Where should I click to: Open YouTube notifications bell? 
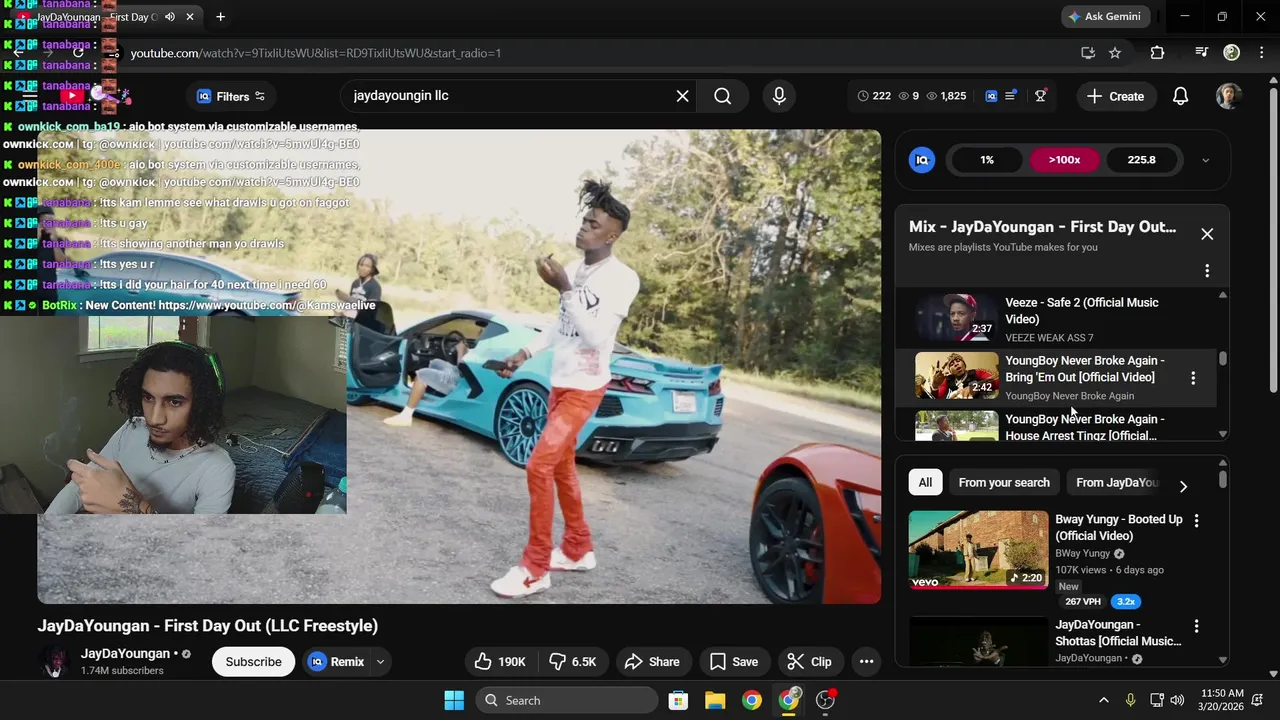click(x=1180, y=96)
